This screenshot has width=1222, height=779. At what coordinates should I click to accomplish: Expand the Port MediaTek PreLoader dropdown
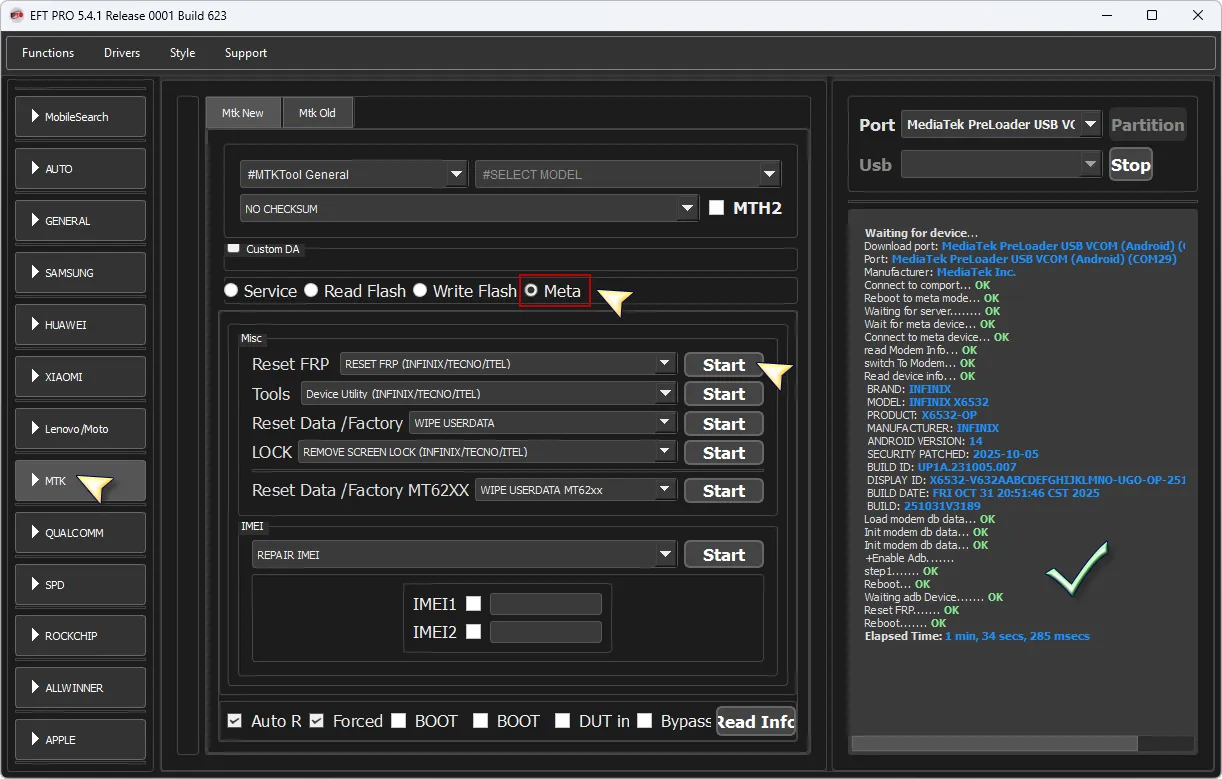pos(1090,125)
